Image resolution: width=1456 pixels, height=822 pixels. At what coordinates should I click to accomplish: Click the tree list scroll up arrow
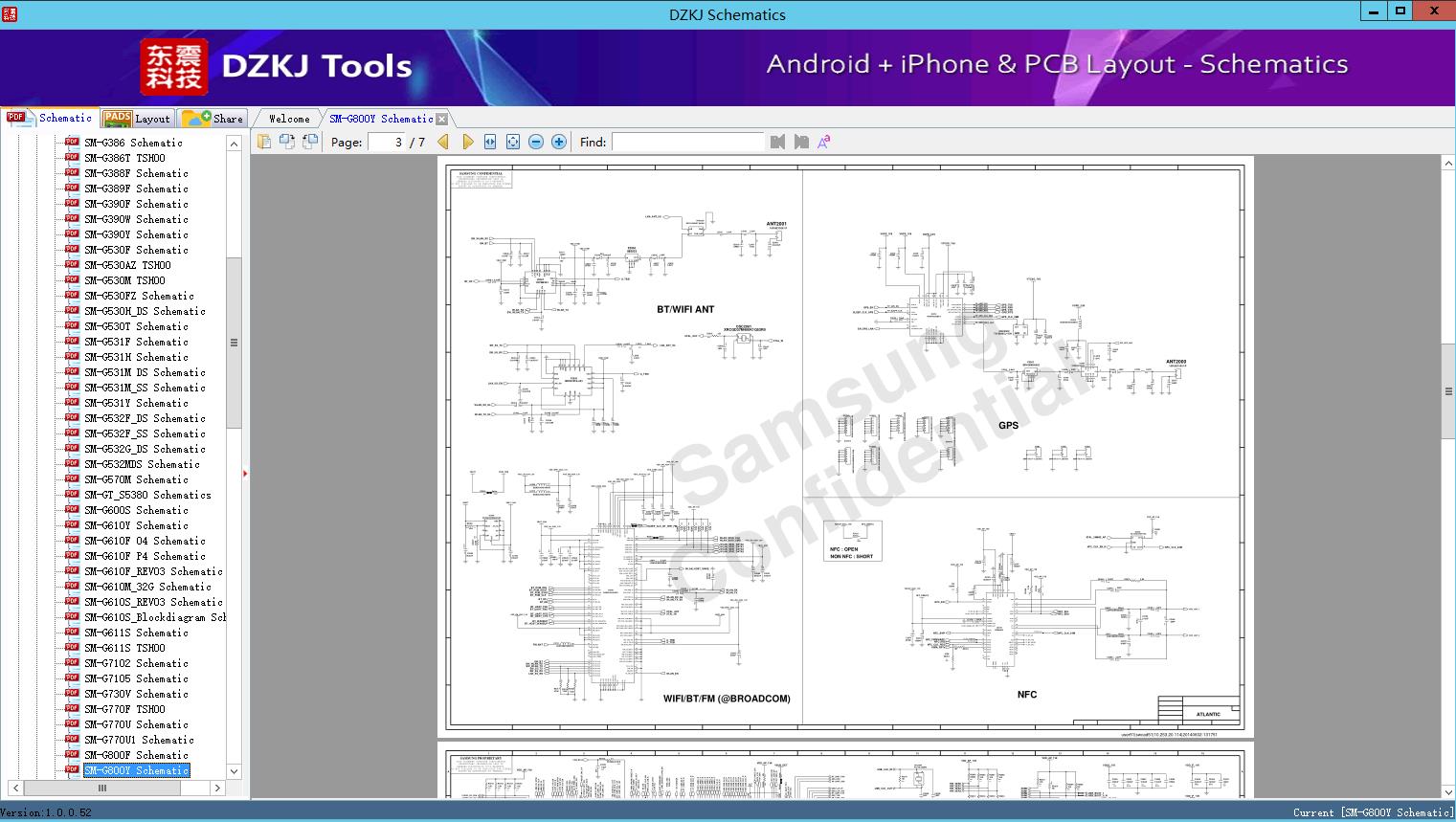(234, 144)
